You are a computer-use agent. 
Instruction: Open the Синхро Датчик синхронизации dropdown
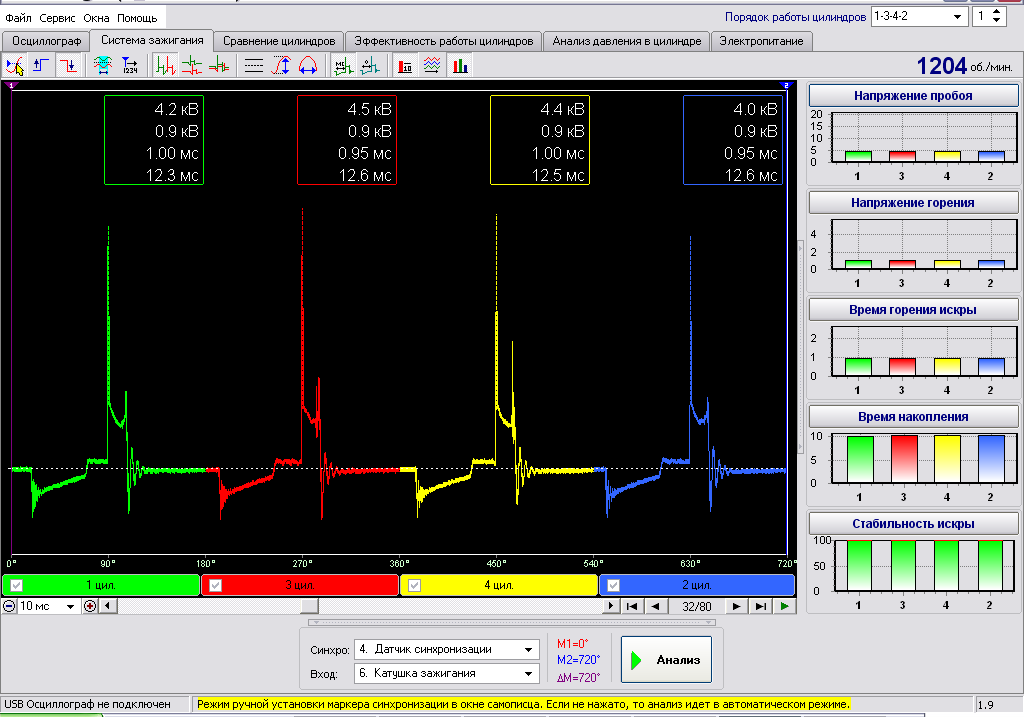[x=447, y=650]
